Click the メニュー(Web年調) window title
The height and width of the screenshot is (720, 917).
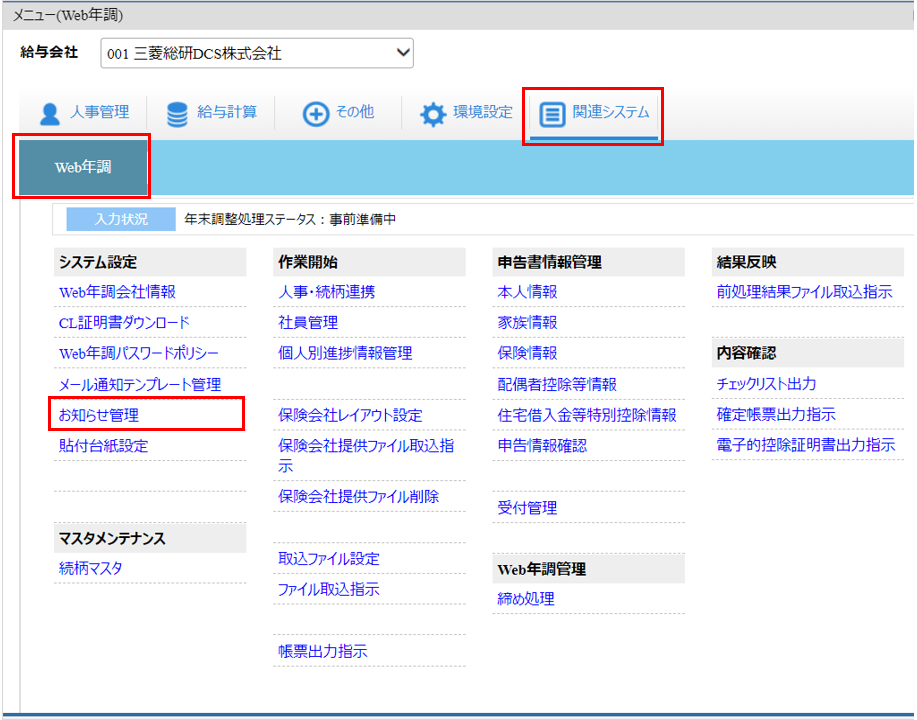coord(68,15)
